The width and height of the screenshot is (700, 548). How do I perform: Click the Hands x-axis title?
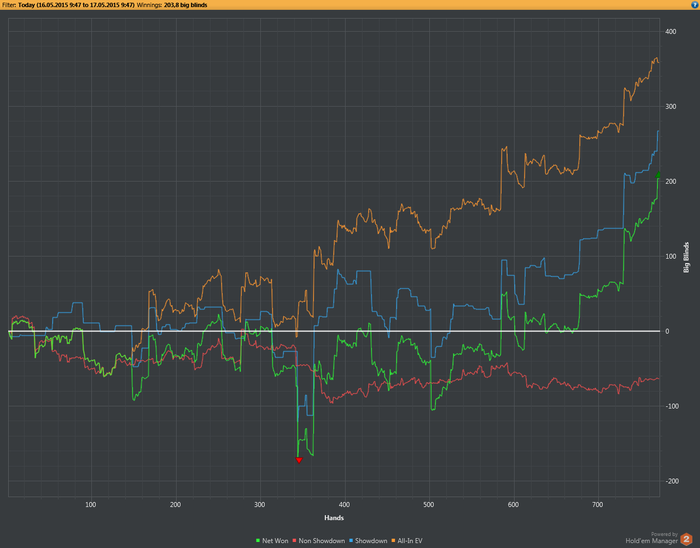tap(334, 518)
